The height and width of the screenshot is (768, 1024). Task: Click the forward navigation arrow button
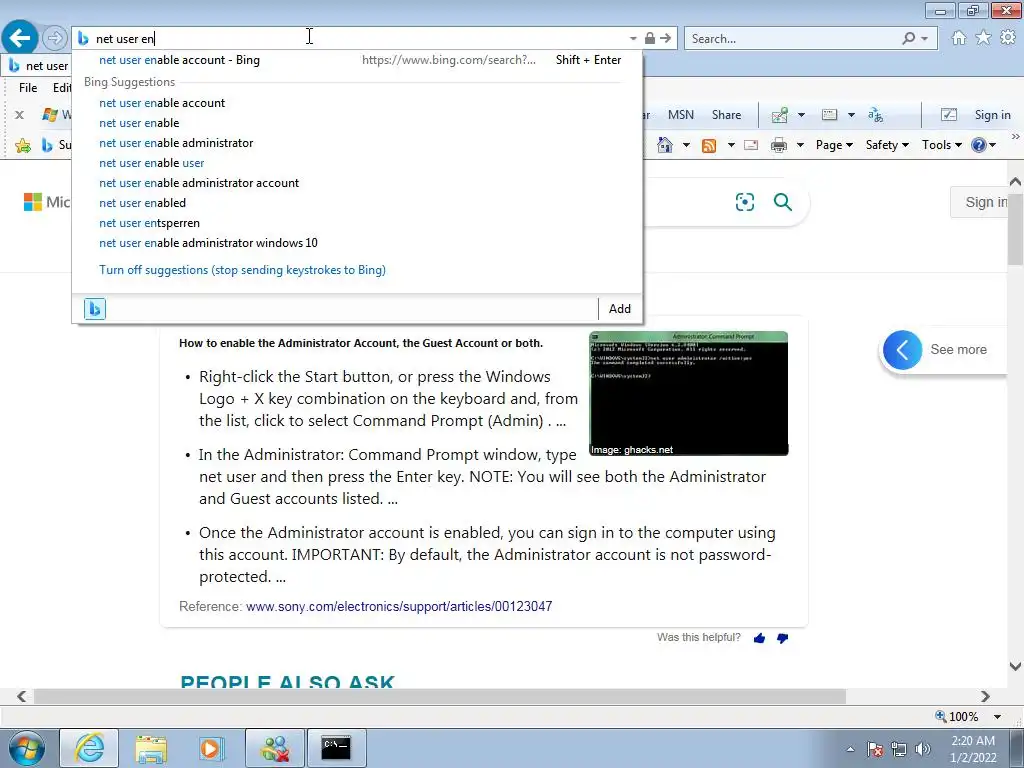click(55, 38)
